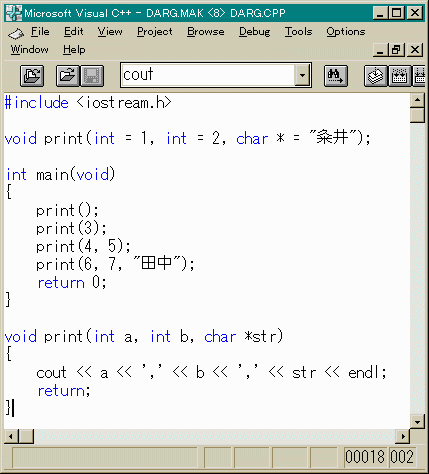Open the Options menu
Viewport: 429px width, 474px height.
pyautogui.click(x=346, y=32)
